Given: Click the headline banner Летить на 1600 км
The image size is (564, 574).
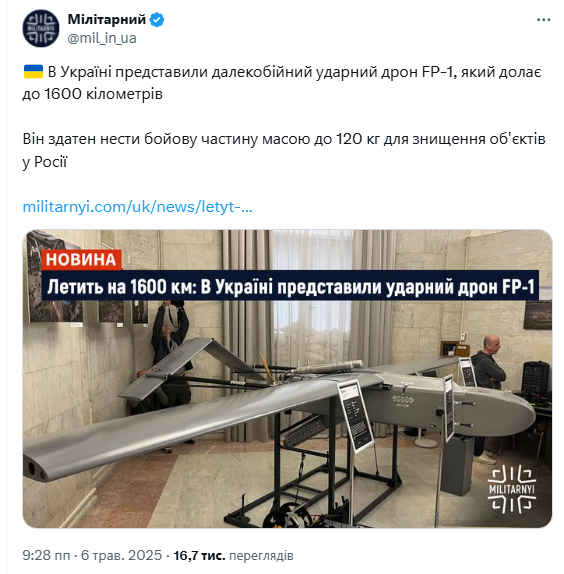Looking at the screenshot, I should click(x=290, y=286).
